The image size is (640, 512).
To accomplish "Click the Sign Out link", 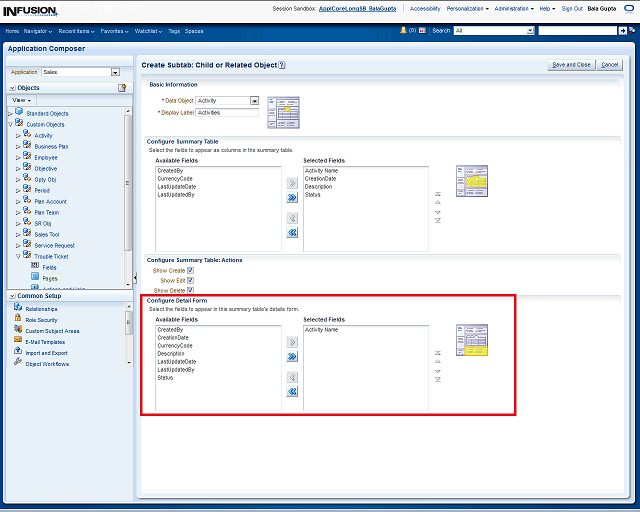I will pos(572,8).
